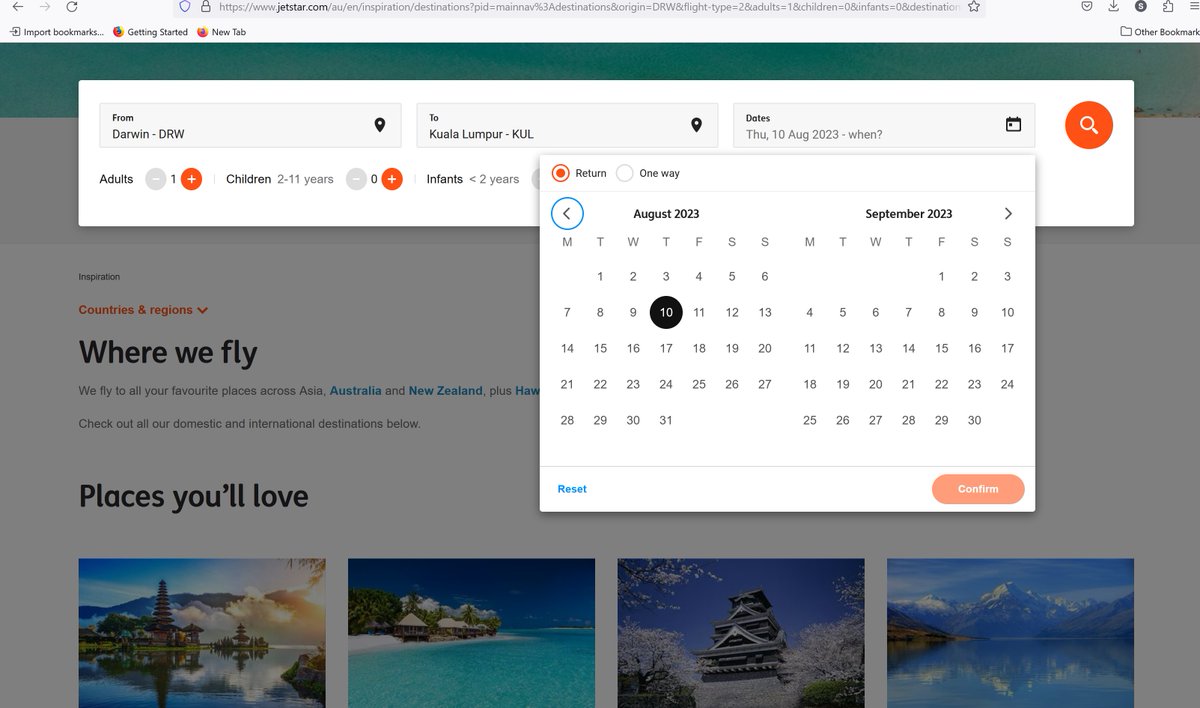Select 12 in September 2023
This screenshot has width=1200, height=708.
(843, 348)
